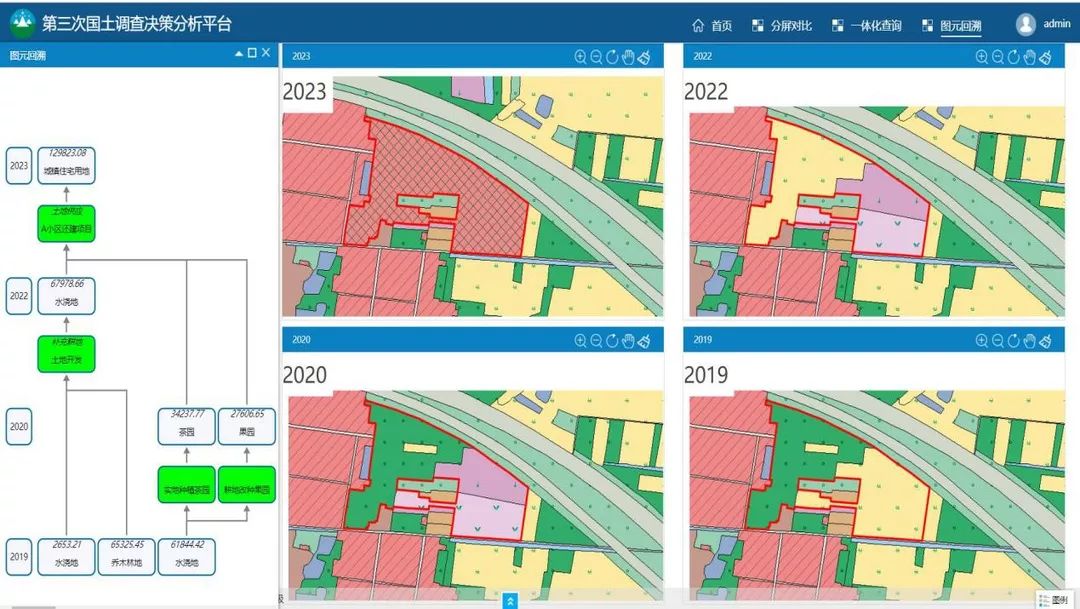Expand bottom drawer with double-chevron button

coord(510,601)
